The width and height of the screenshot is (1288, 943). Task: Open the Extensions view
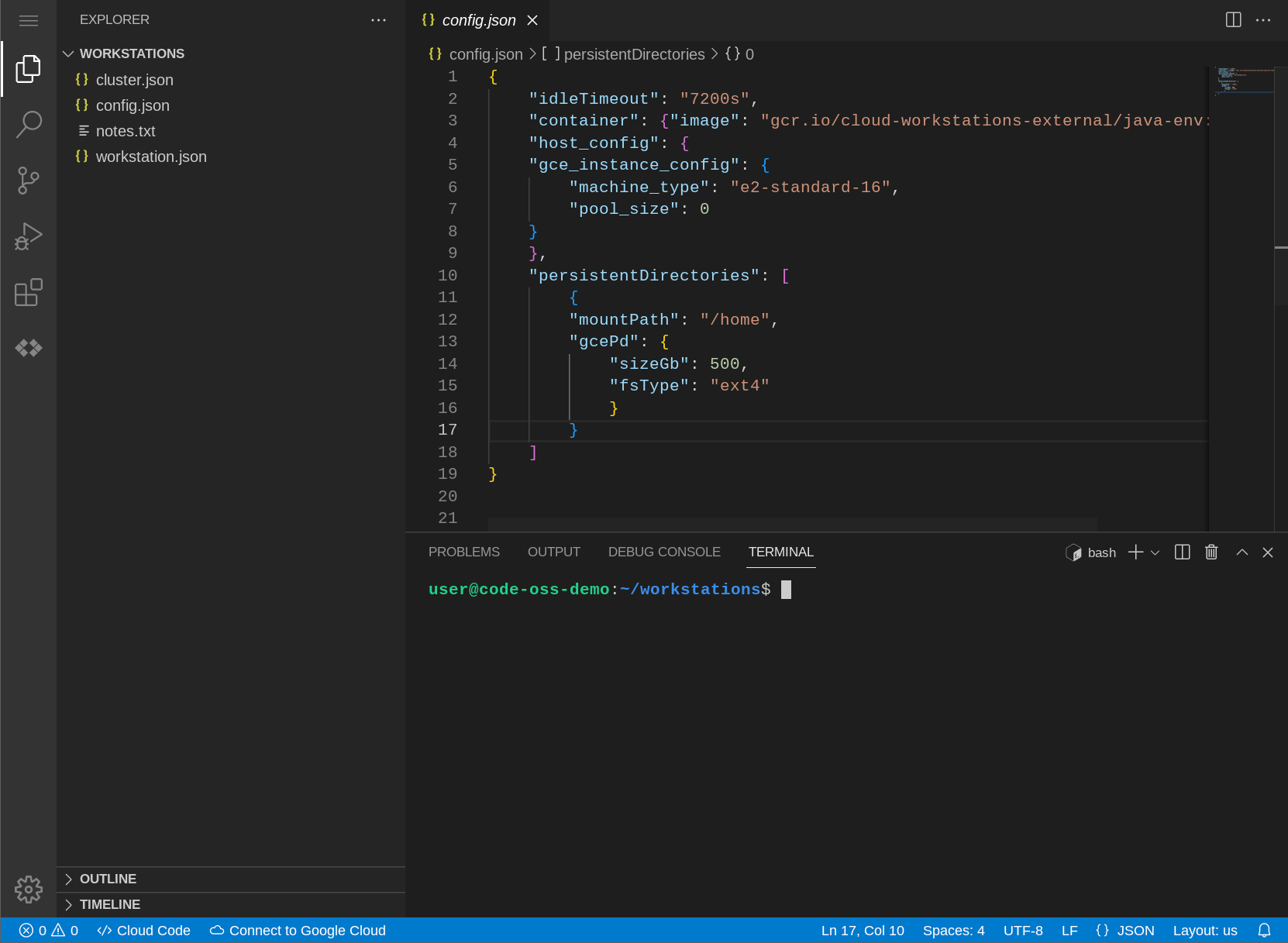click(29, 293)
